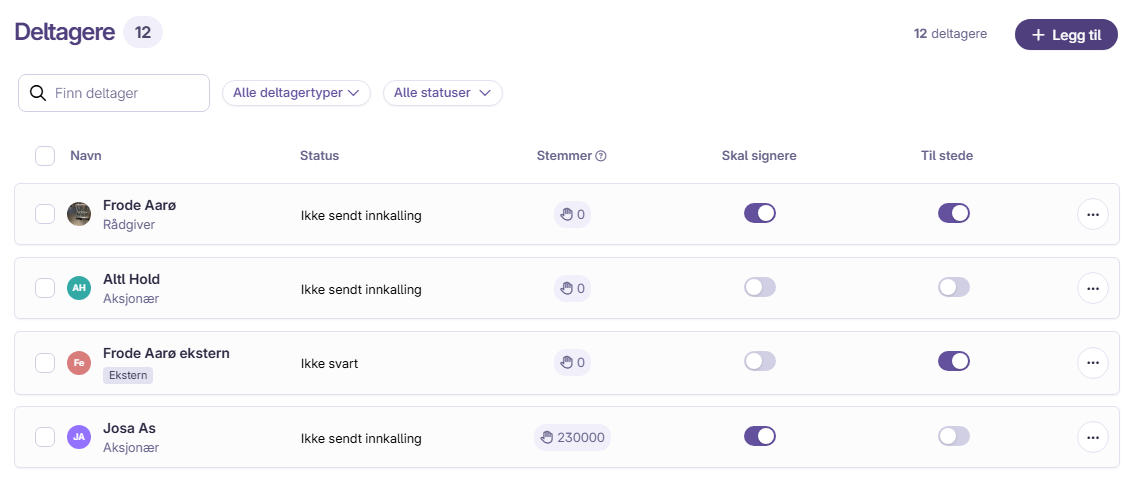Disable Skal signere for Frode Aarø

pos(760,213)
